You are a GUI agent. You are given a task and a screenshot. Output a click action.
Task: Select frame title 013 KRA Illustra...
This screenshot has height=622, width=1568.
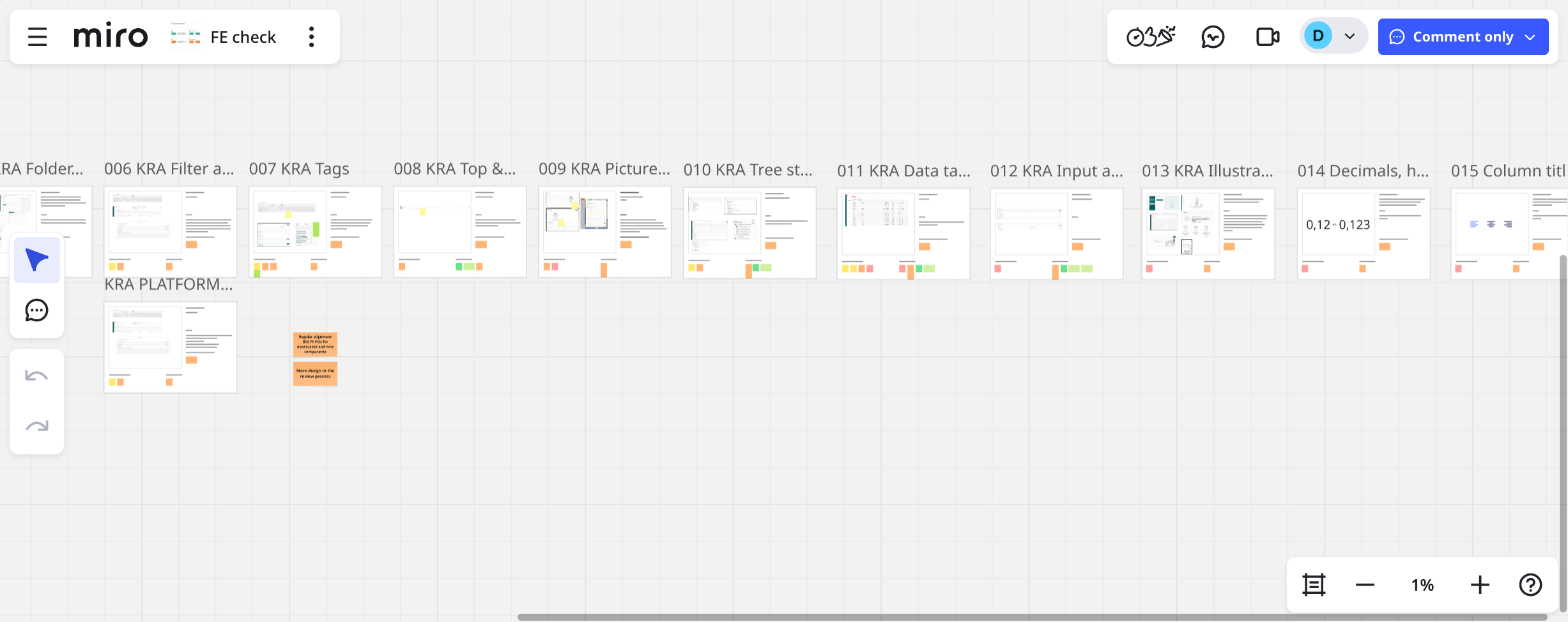[1208, 171]
